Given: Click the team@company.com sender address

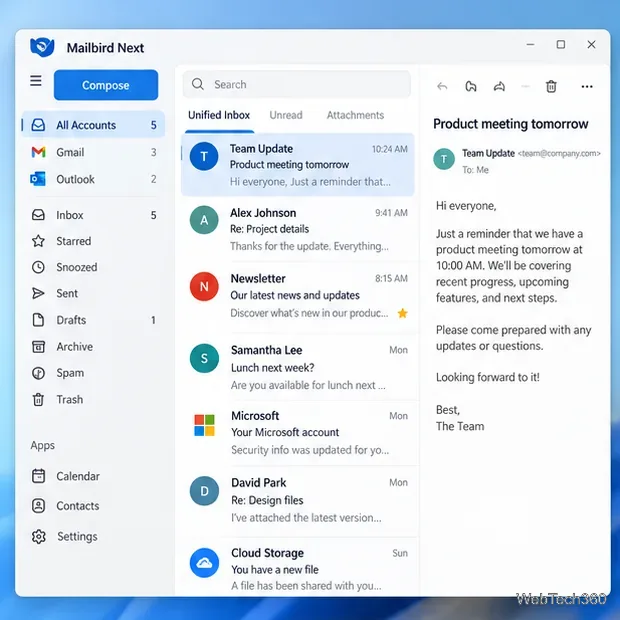Looking at the screenshot, I should click(559, 153).
